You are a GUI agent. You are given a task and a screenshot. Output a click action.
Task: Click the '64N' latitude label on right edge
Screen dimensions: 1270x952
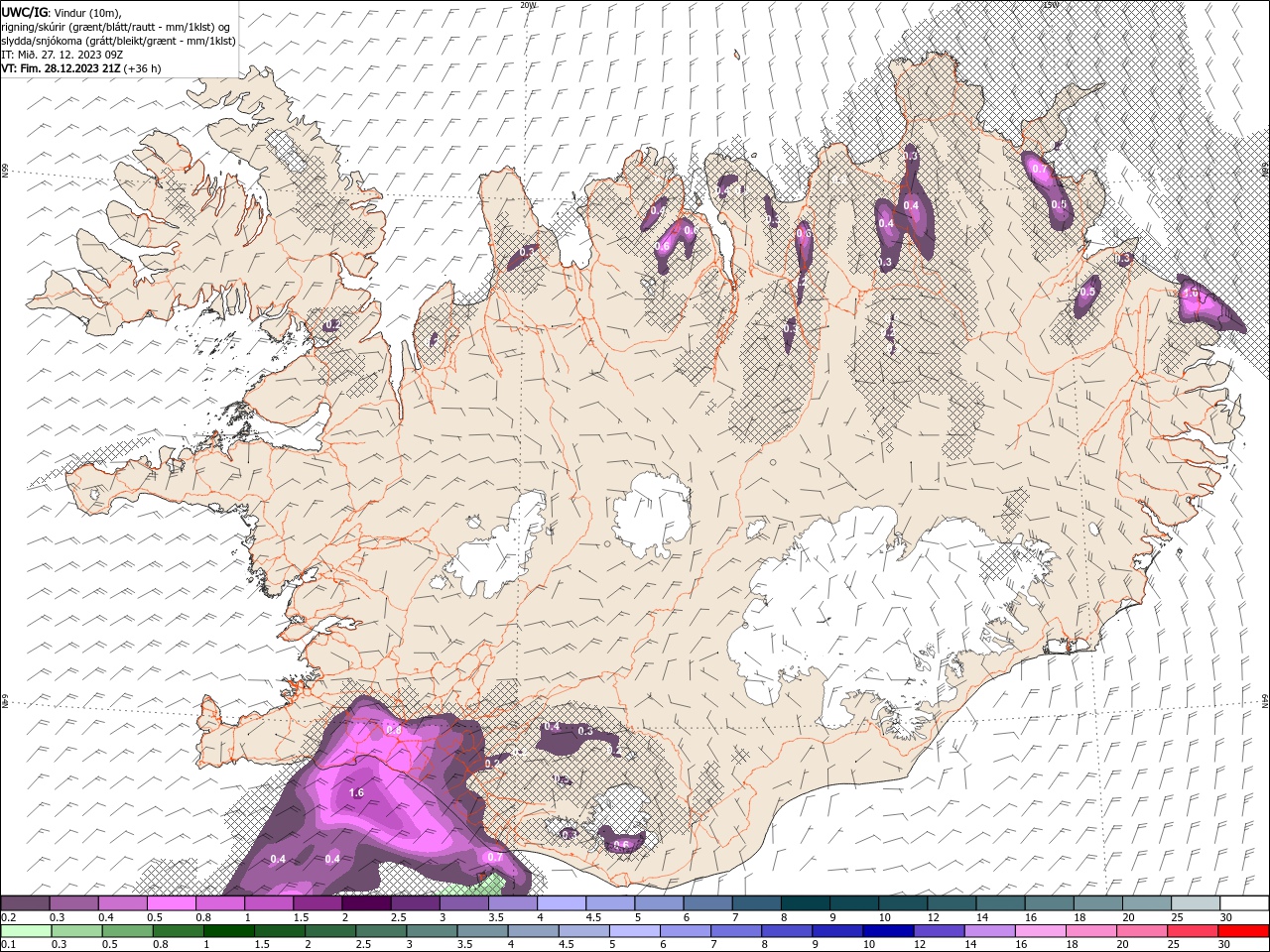(x=1265, y=701)
